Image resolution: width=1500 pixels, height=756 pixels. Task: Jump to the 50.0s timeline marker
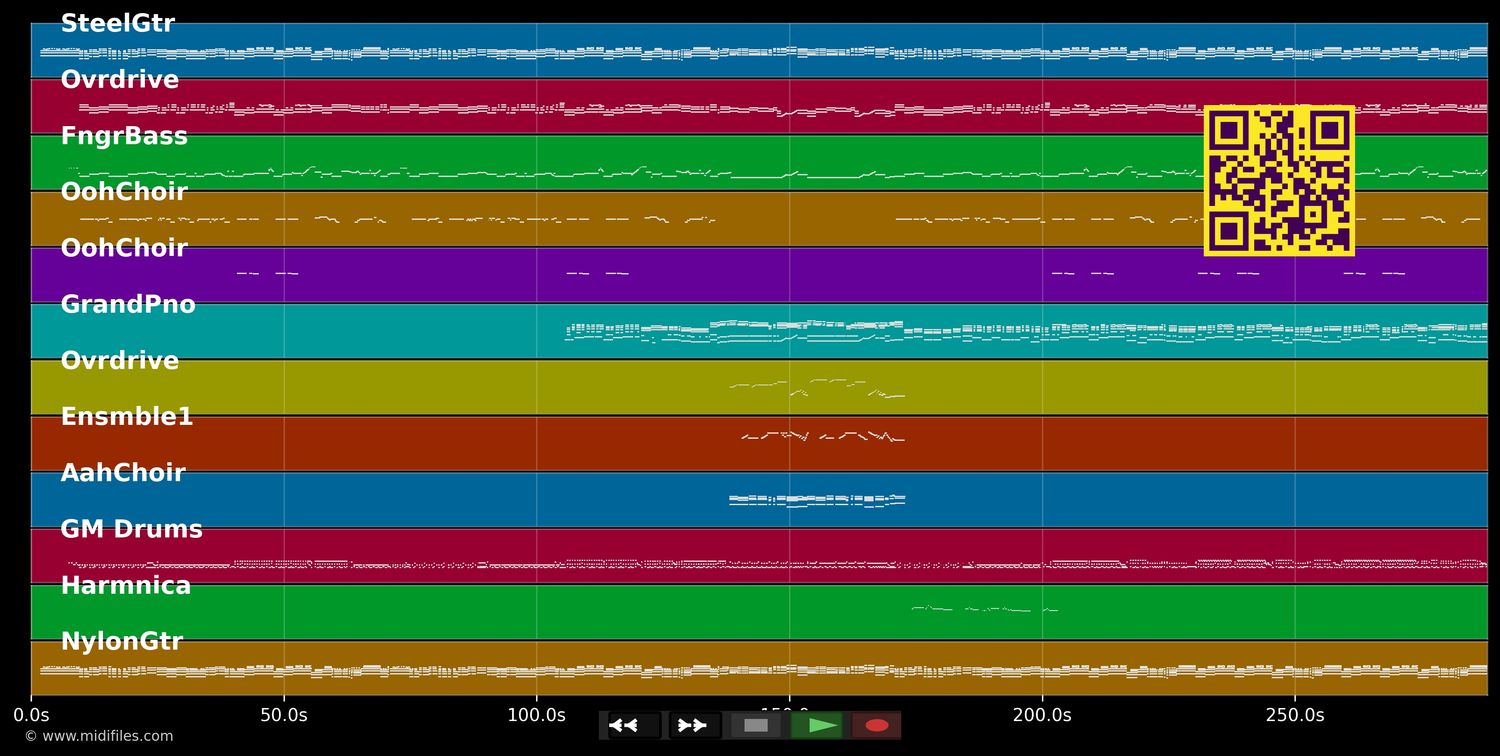[x=284, y=715]
